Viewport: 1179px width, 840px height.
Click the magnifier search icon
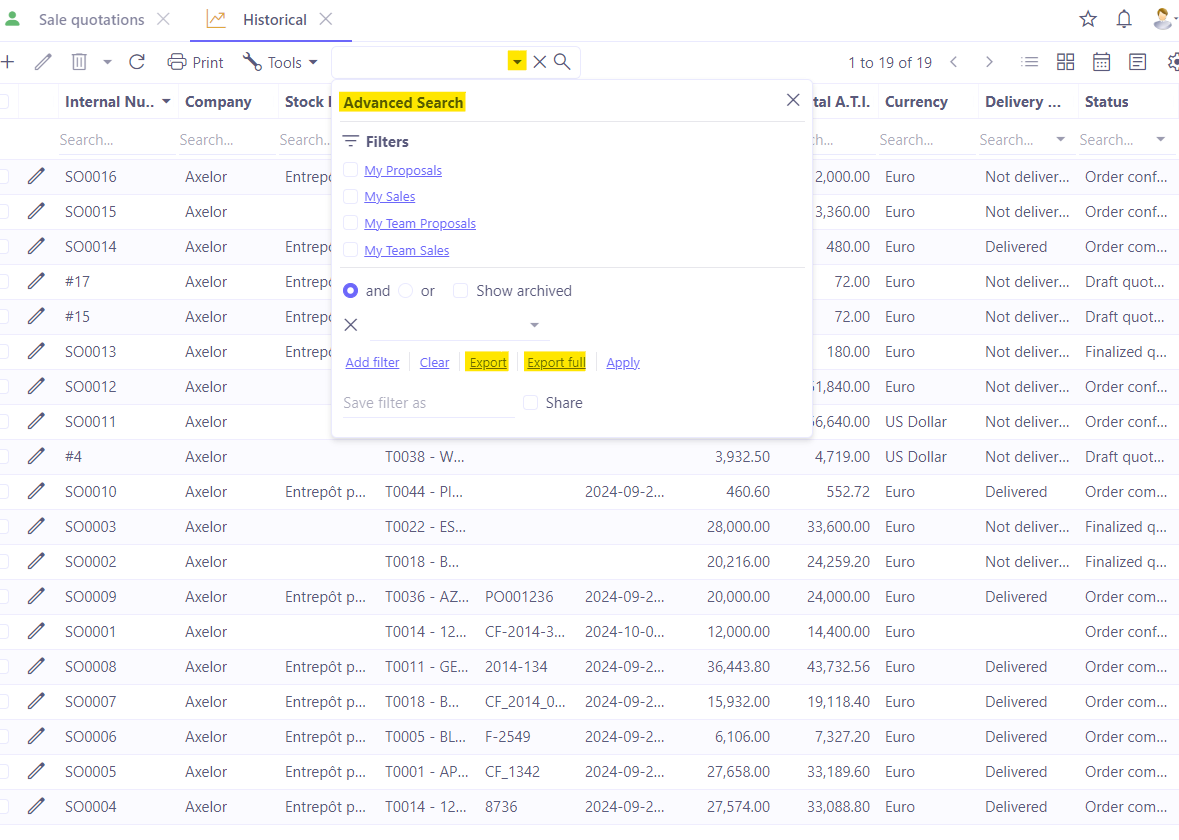(x=562, y=62)
